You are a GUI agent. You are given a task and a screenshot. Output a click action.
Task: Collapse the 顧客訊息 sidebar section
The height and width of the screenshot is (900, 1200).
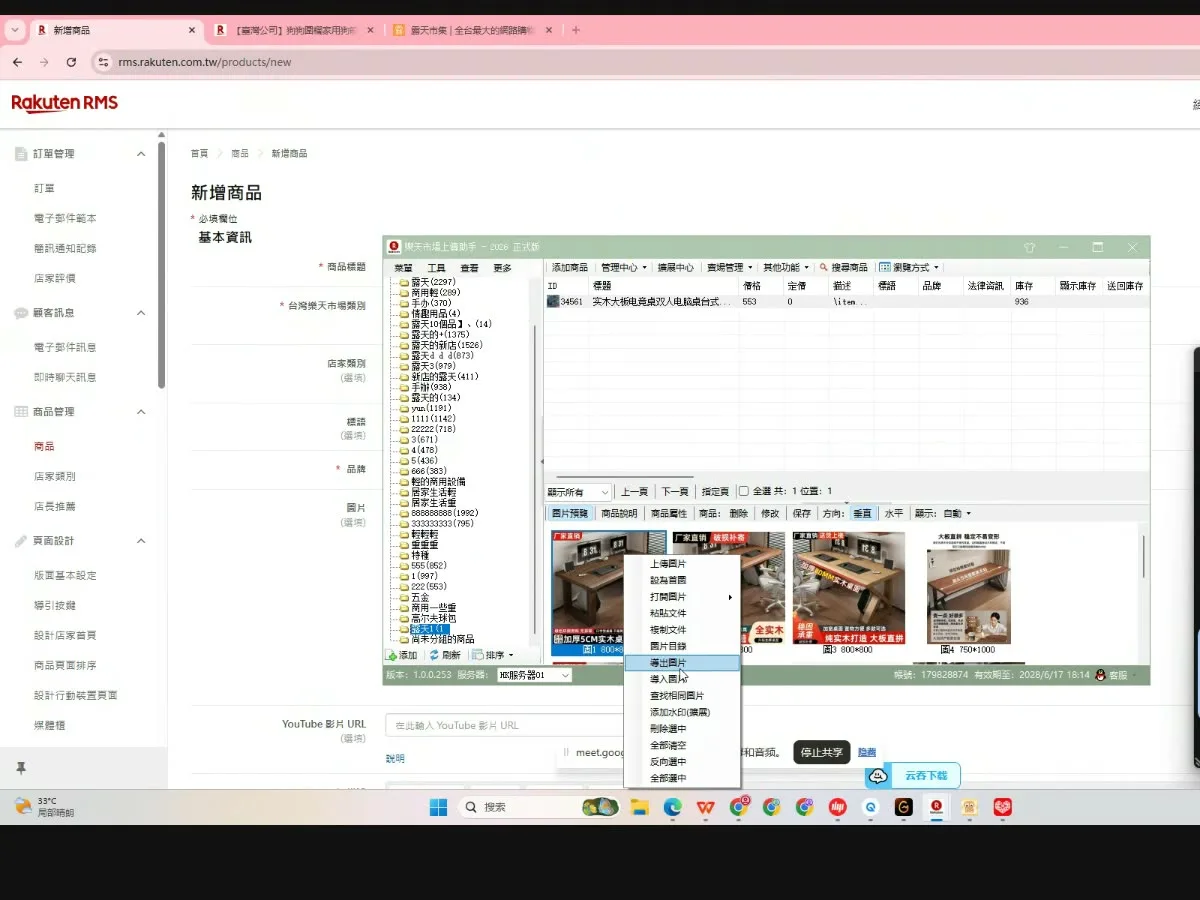pyautogui.click(x=141, y=313)
